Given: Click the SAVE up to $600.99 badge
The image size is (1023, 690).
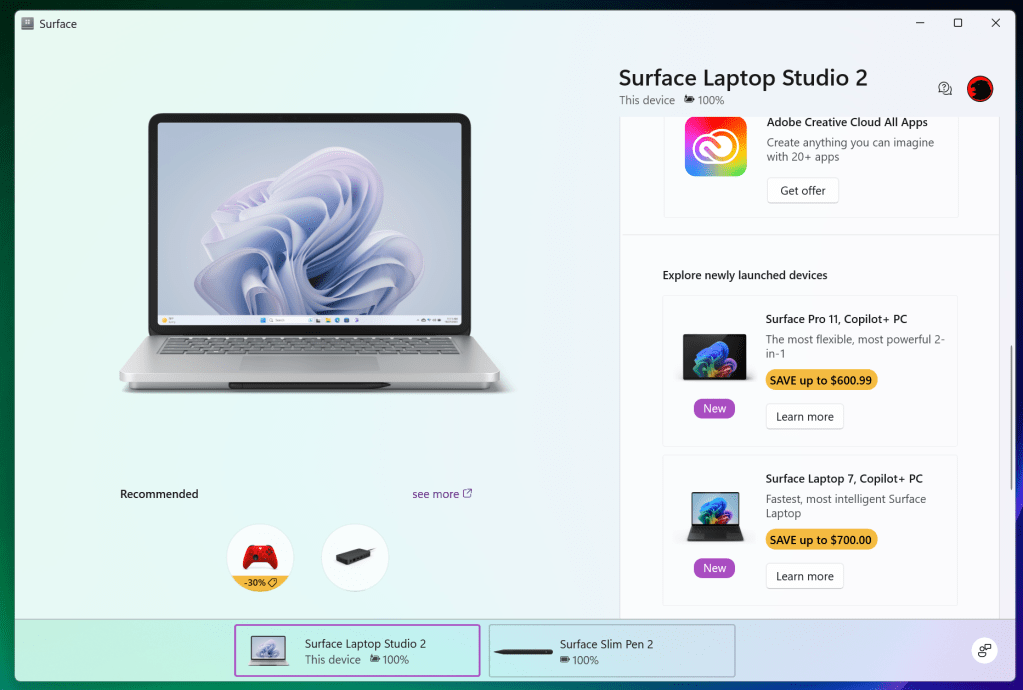Looking at the screenshot, I should 821,380.
